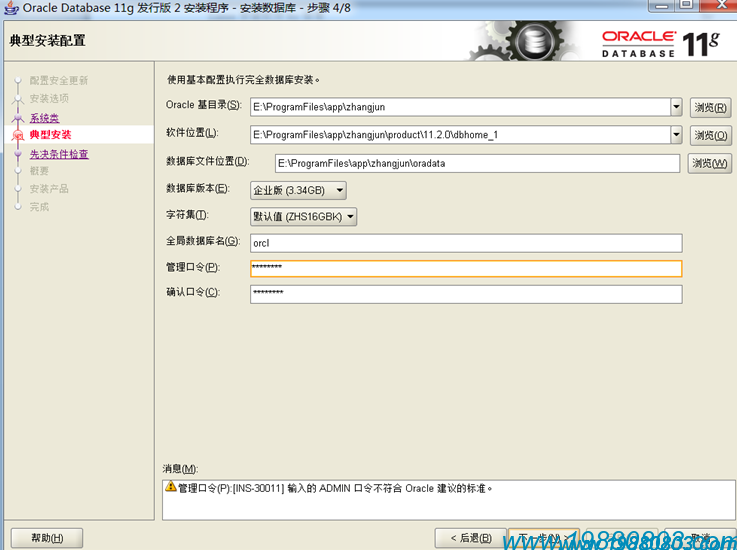This screenshot has width=737, height=550.
Task: Click the 软件位置 path field
Action: click(460, 135)
